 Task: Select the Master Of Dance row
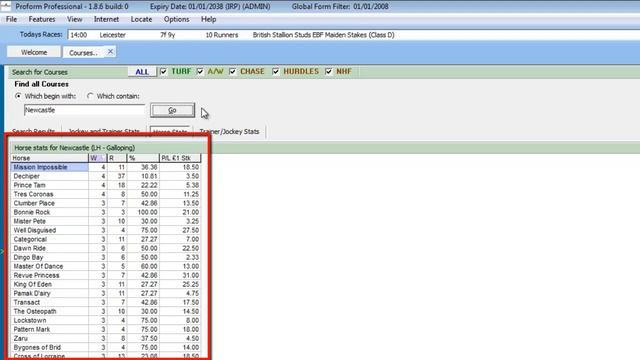(x=106, y=266)
